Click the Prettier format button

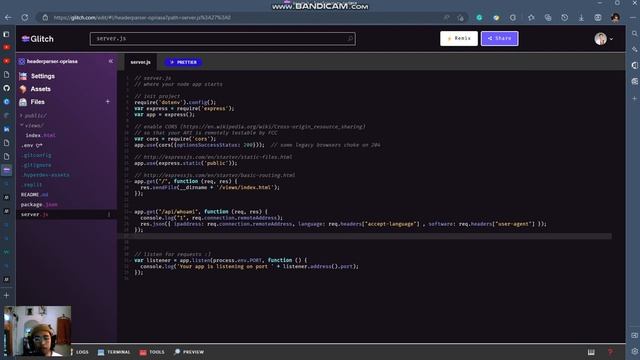tap(184, 62)
